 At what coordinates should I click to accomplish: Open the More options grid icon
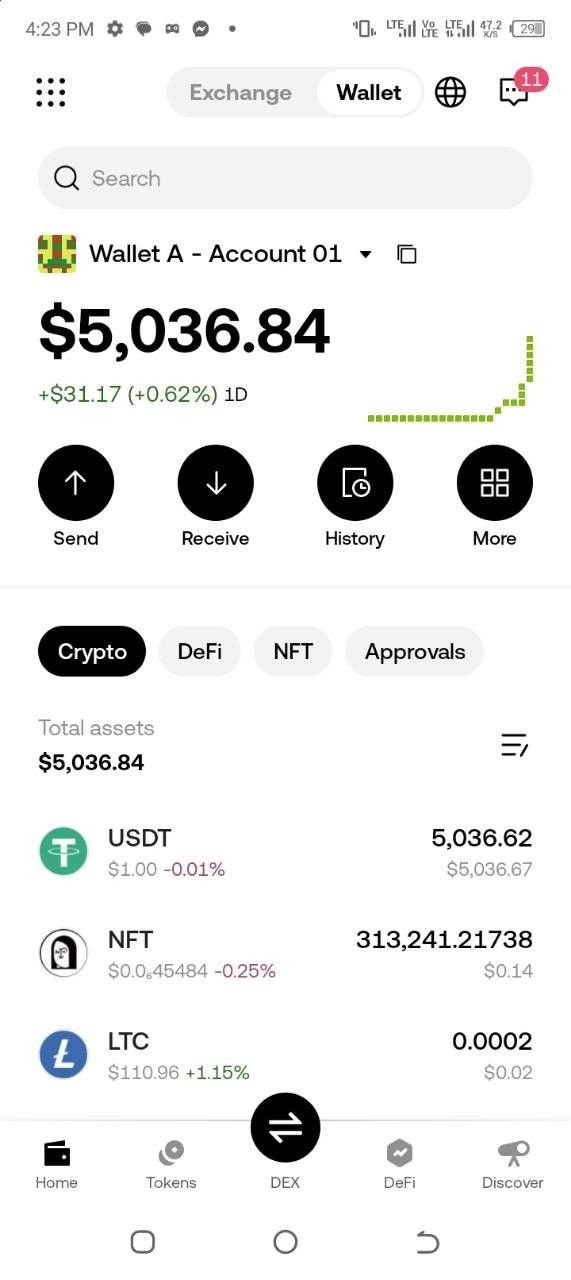pyautogui.click(x=495, y=483)
